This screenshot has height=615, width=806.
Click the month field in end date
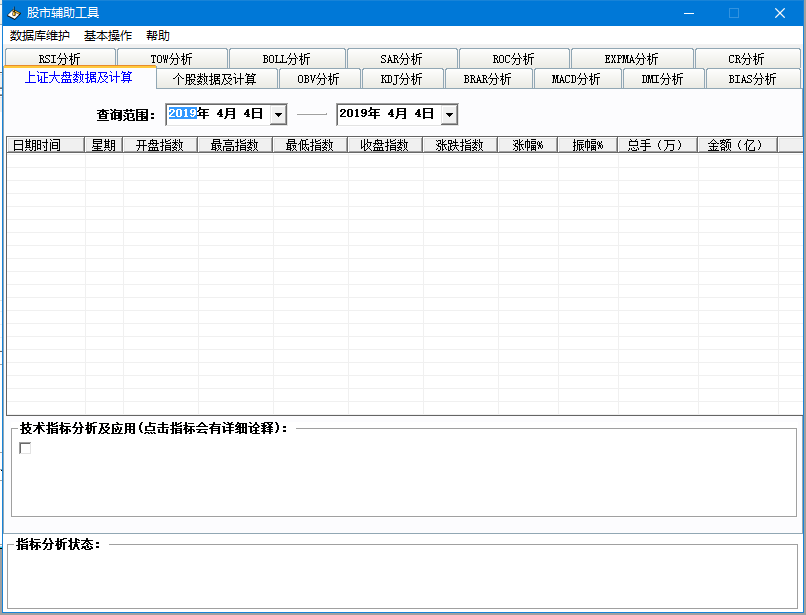pos(391,114)
